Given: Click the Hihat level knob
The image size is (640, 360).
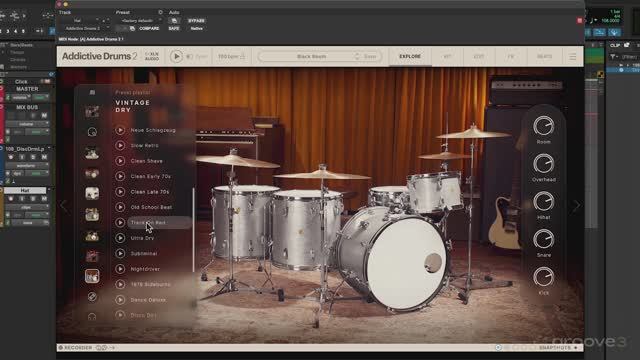Looking at the screenshot, I should 544,202.
